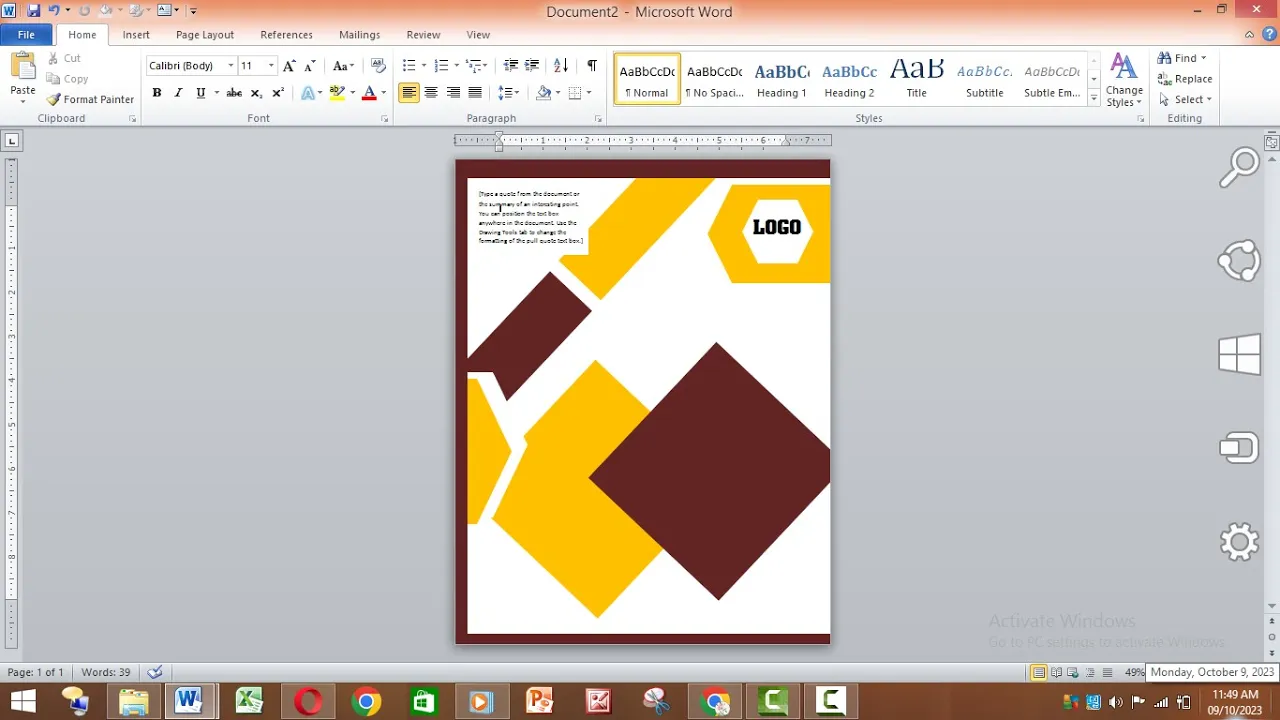Switch to the Review tab
This screenshot has height=720, width=1280.
pyautogui.click(x=423, y=35)
